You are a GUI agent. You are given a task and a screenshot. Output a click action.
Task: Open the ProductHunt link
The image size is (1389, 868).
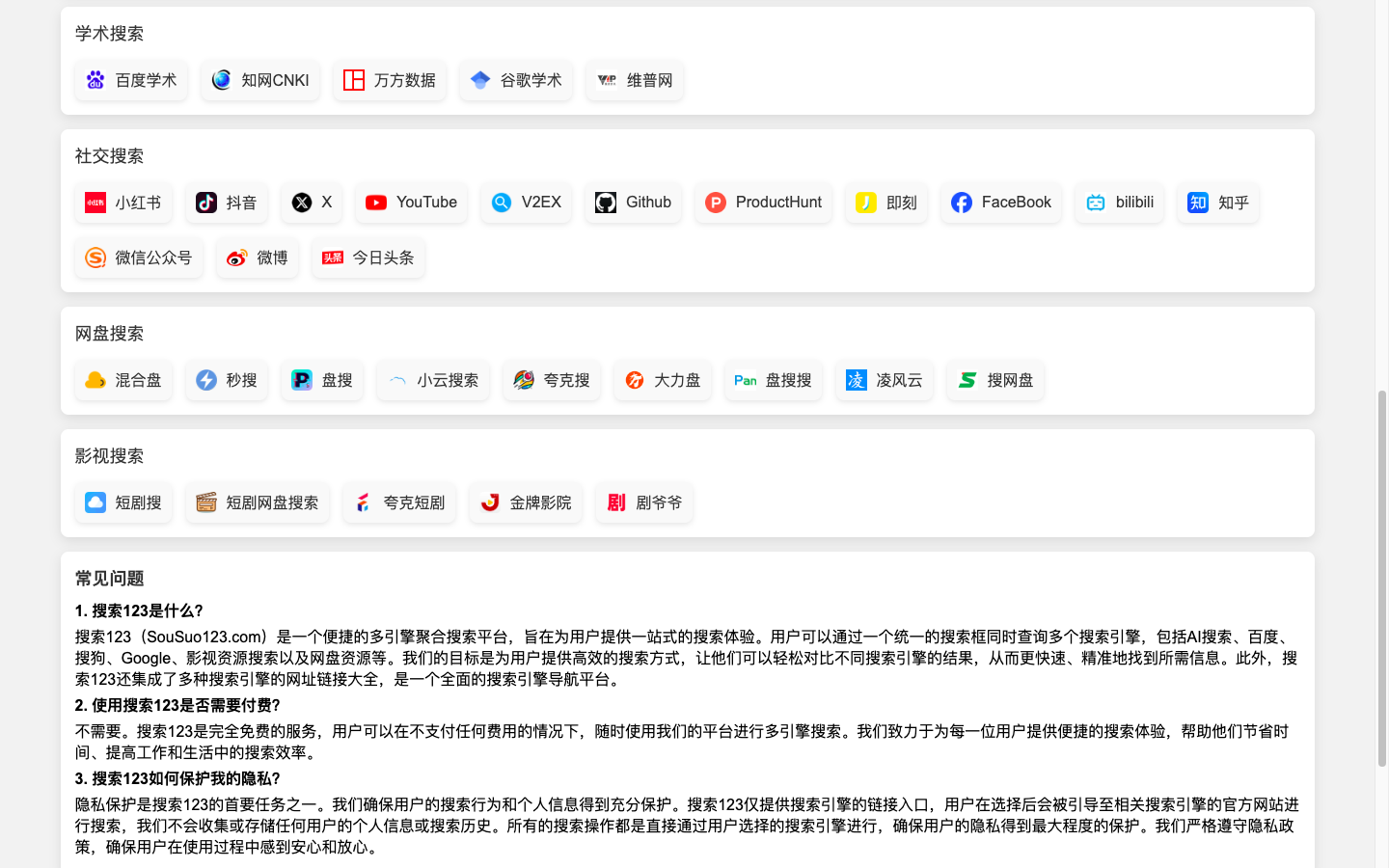(764, 203)
